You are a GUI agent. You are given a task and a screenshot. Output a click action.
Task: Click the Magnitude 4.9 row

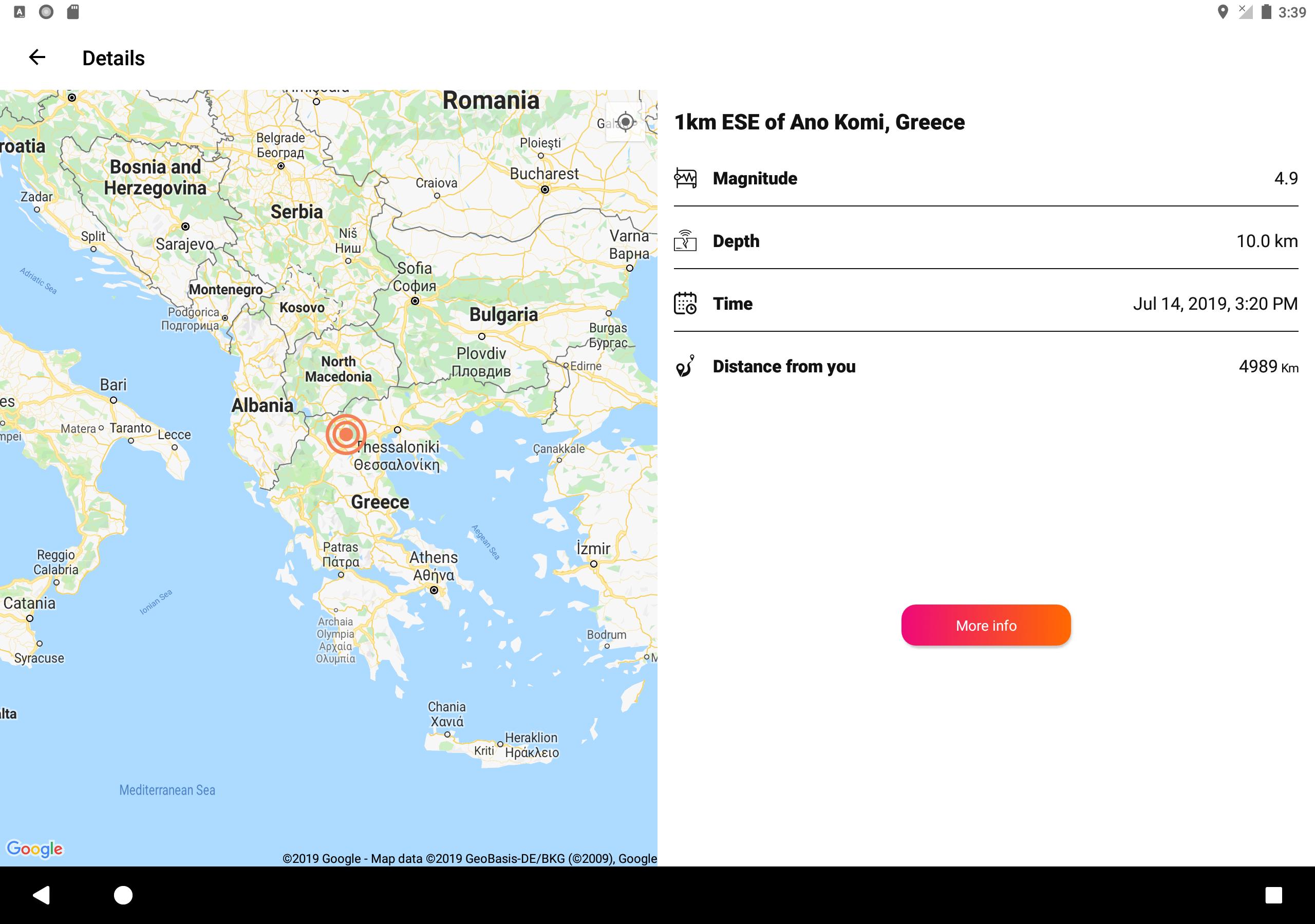(985, 179)
